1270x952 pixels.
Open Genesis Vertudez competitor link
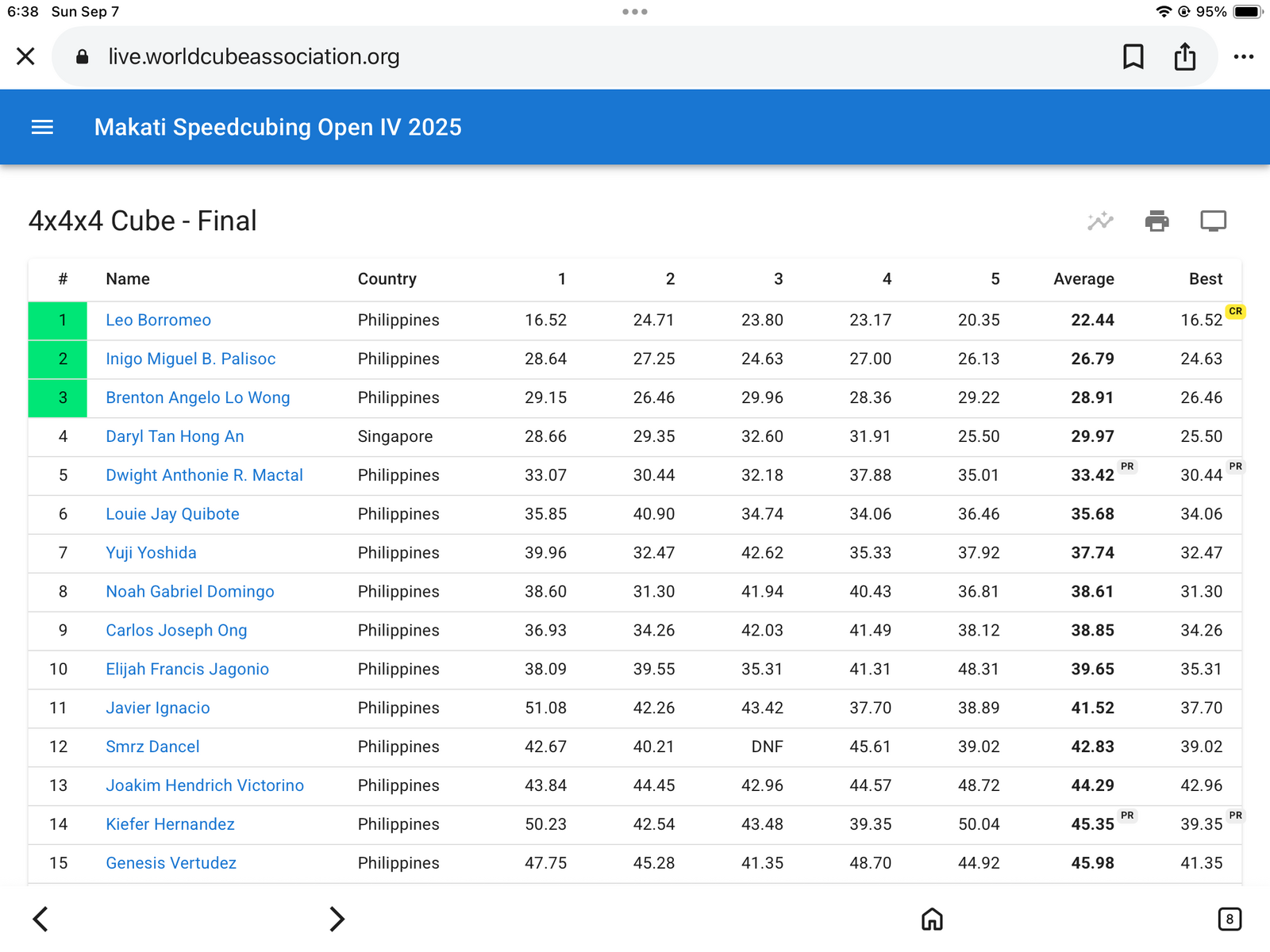(171, 863)
